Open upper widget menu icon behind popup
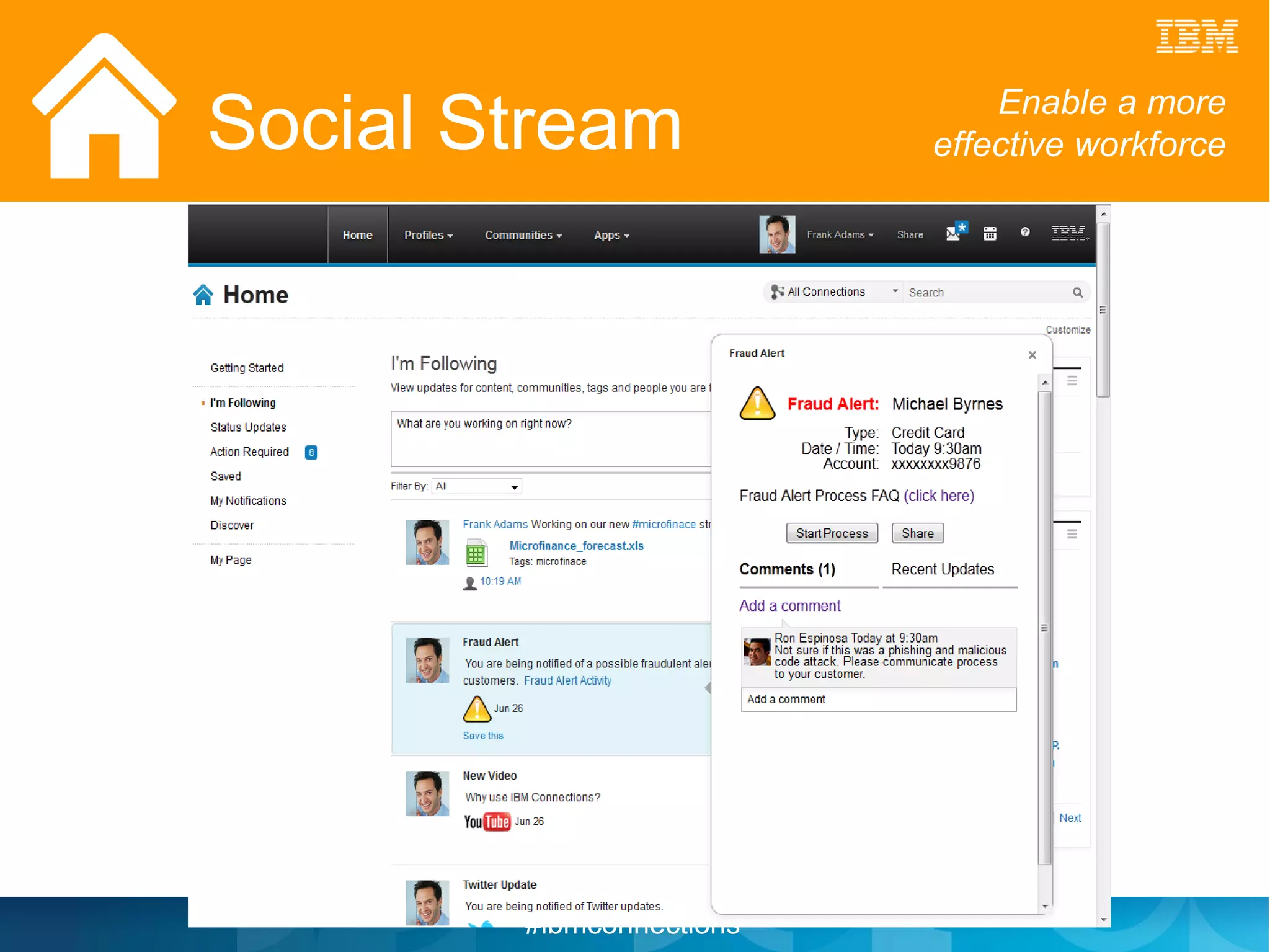Viewport: 1270px width, 952px height. pyautogui.click(x=1072, y=380)
